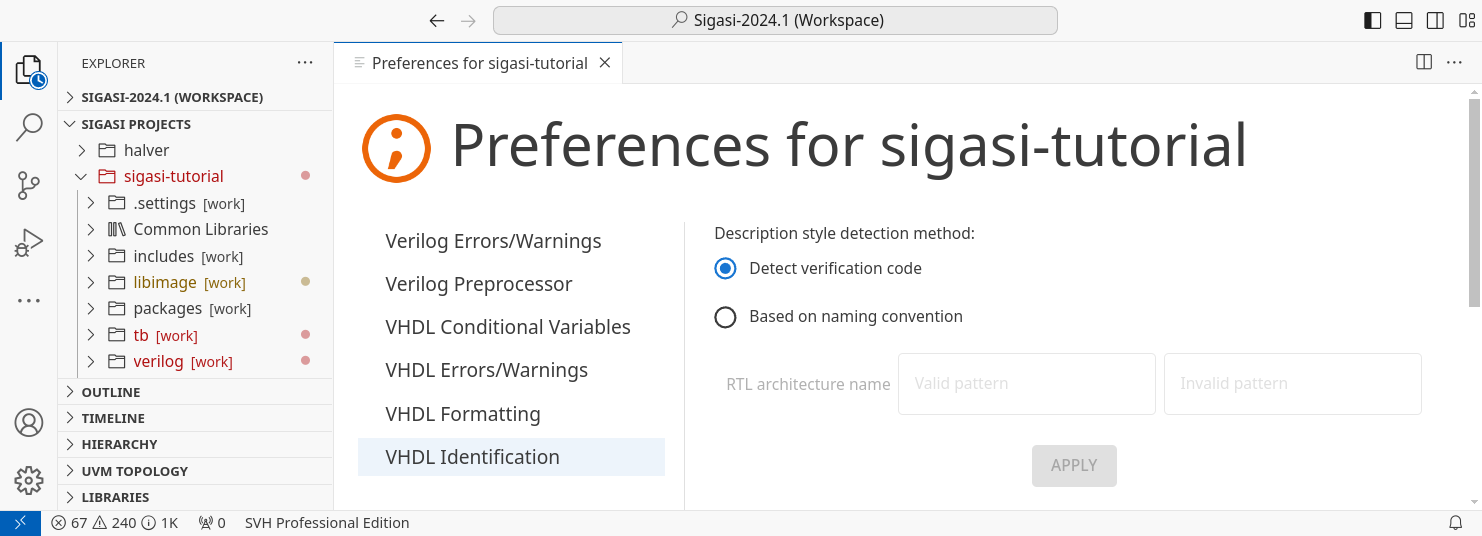Image resolution: width=1482 pixels, height=536 pixels.
Task: Focus the Invalid pattern input field
Action: [1293, 384]
